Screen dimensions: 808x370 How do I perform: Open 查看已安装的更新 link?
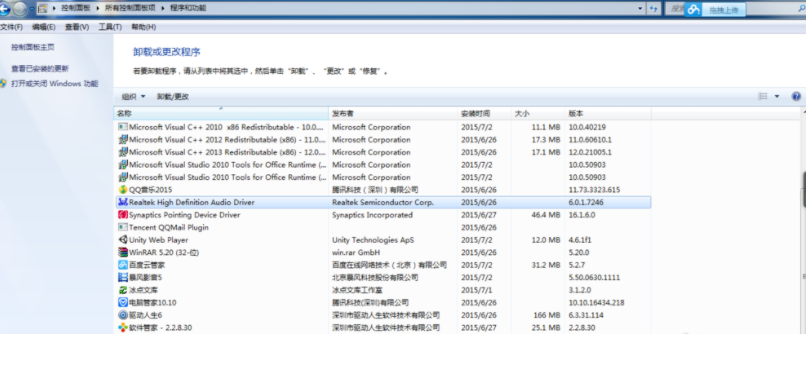40,69
